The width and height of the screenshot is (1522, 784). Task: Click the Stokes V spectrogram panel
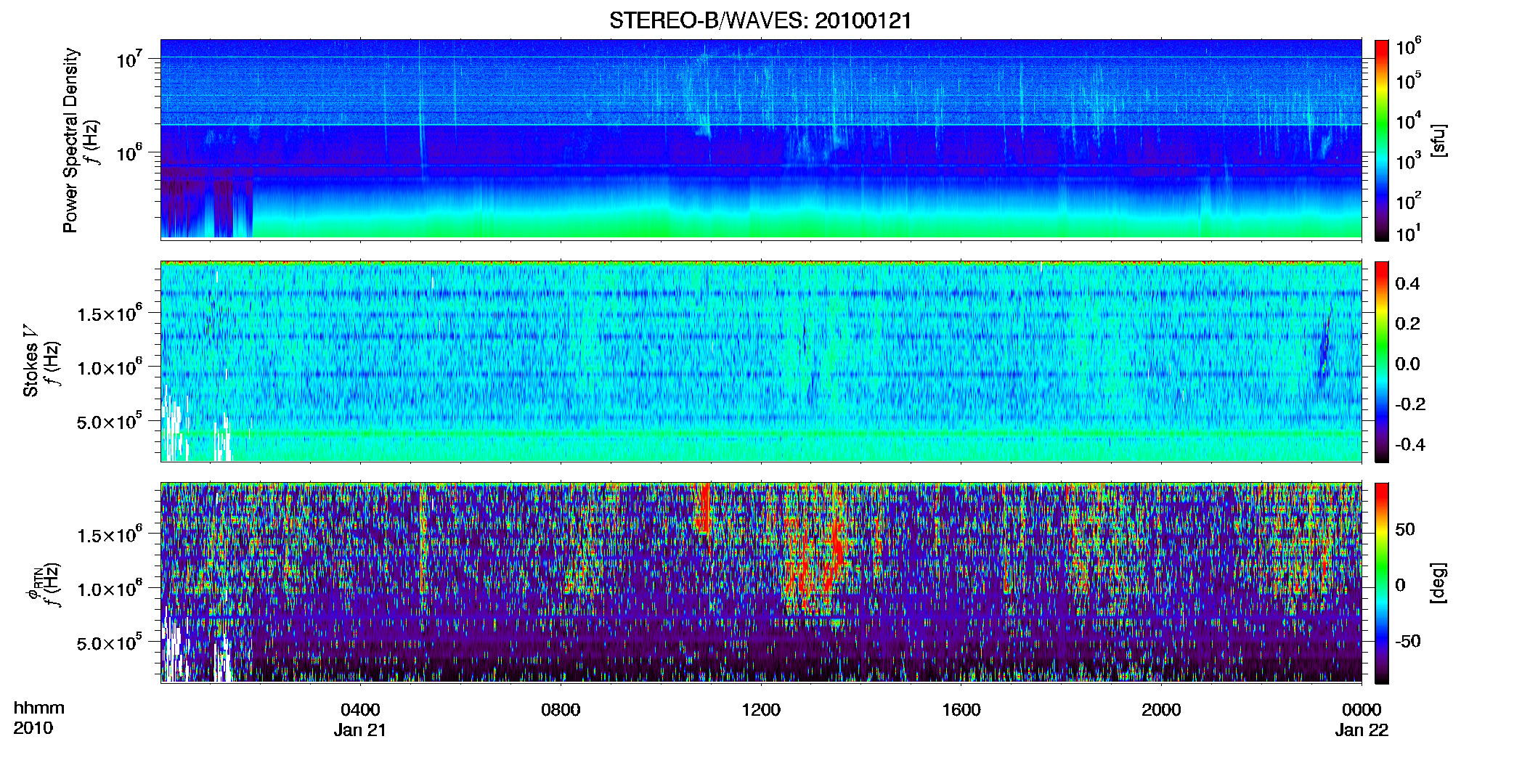pyautogui.click(x=761, y=361)
